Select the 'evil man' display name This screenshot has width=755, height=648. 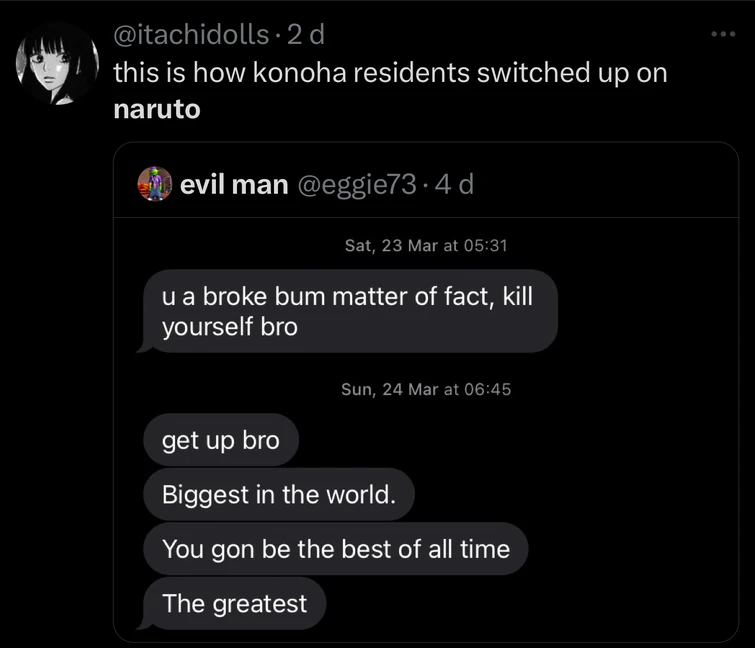click(234, 185)
